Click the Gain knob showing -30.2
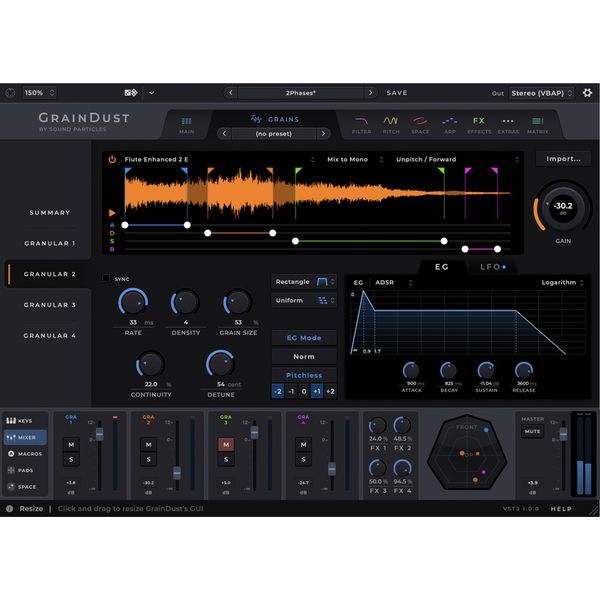This screenshot has height=600, width=600. (x=563, y=207)
